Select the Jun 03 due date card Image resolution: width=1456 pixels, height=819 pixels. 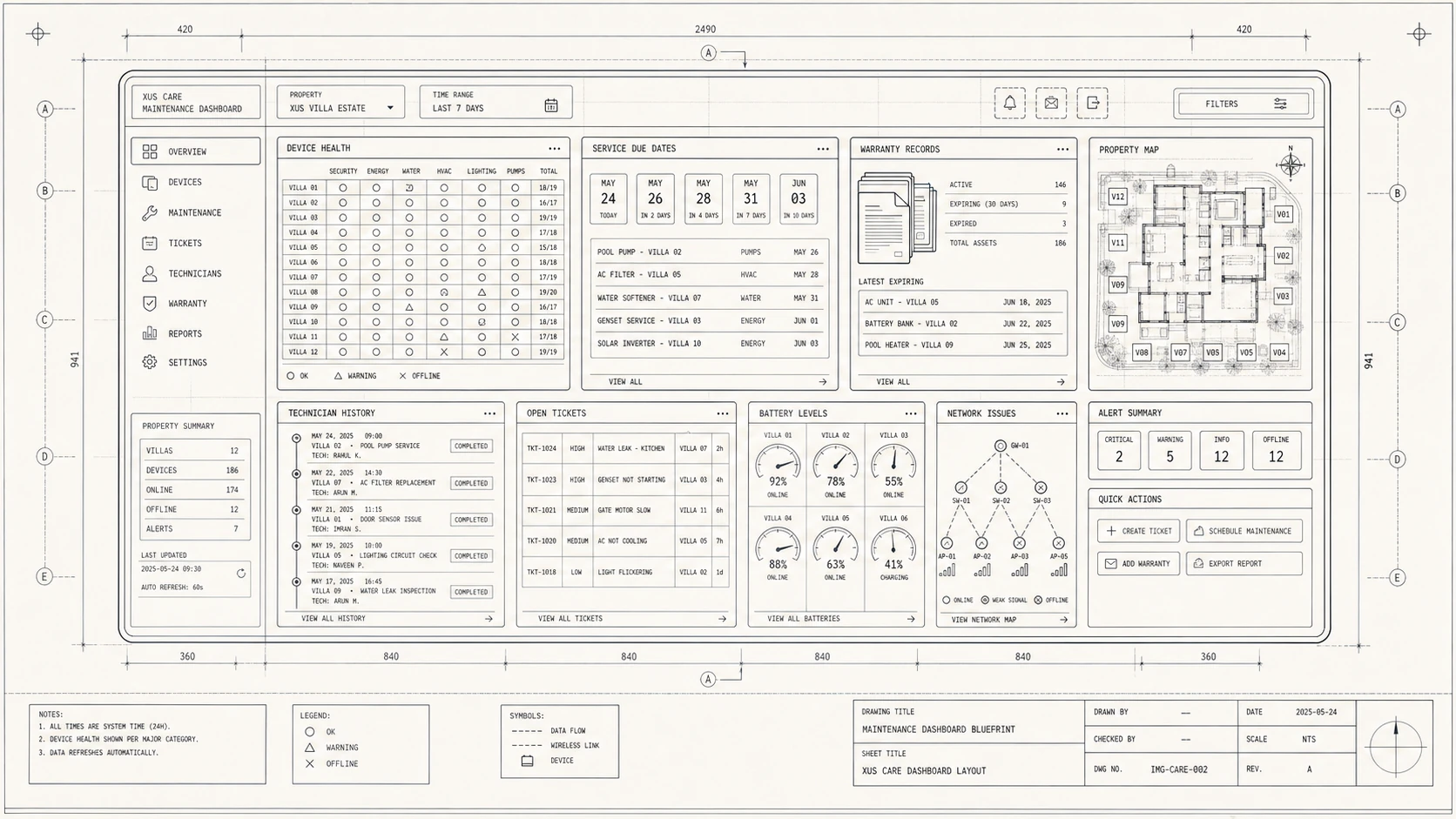point(799,198)
